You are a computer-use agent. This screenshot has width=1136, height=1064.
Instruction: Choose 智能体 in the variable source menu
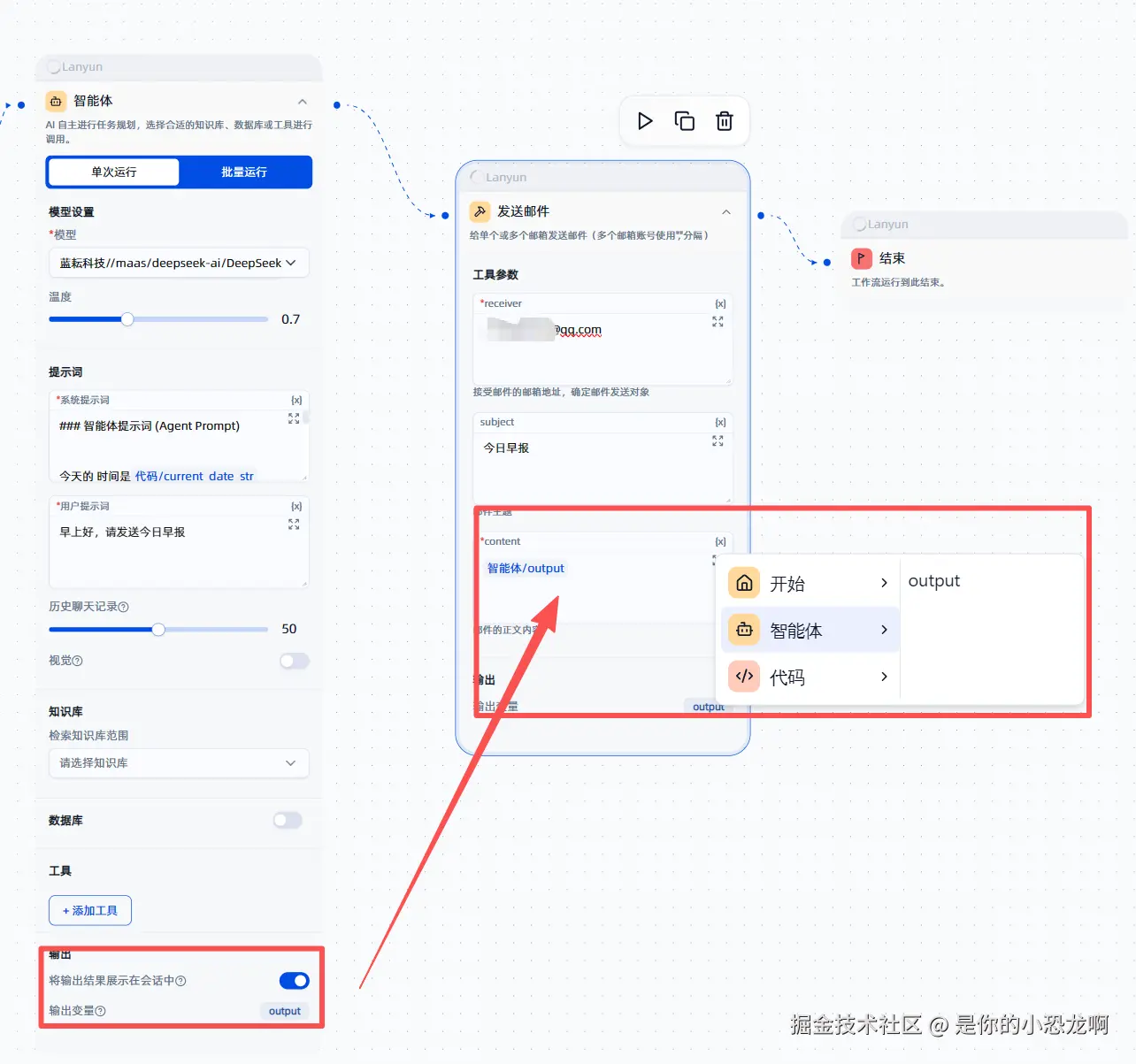point(810,630)
